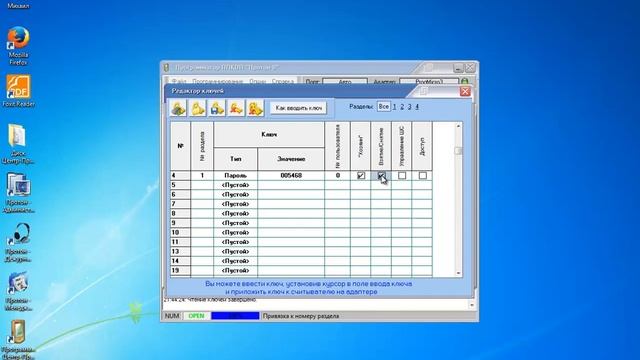
Task: Select the '<Пустой>' type cell in row 11
Action: tap(236, 242)
